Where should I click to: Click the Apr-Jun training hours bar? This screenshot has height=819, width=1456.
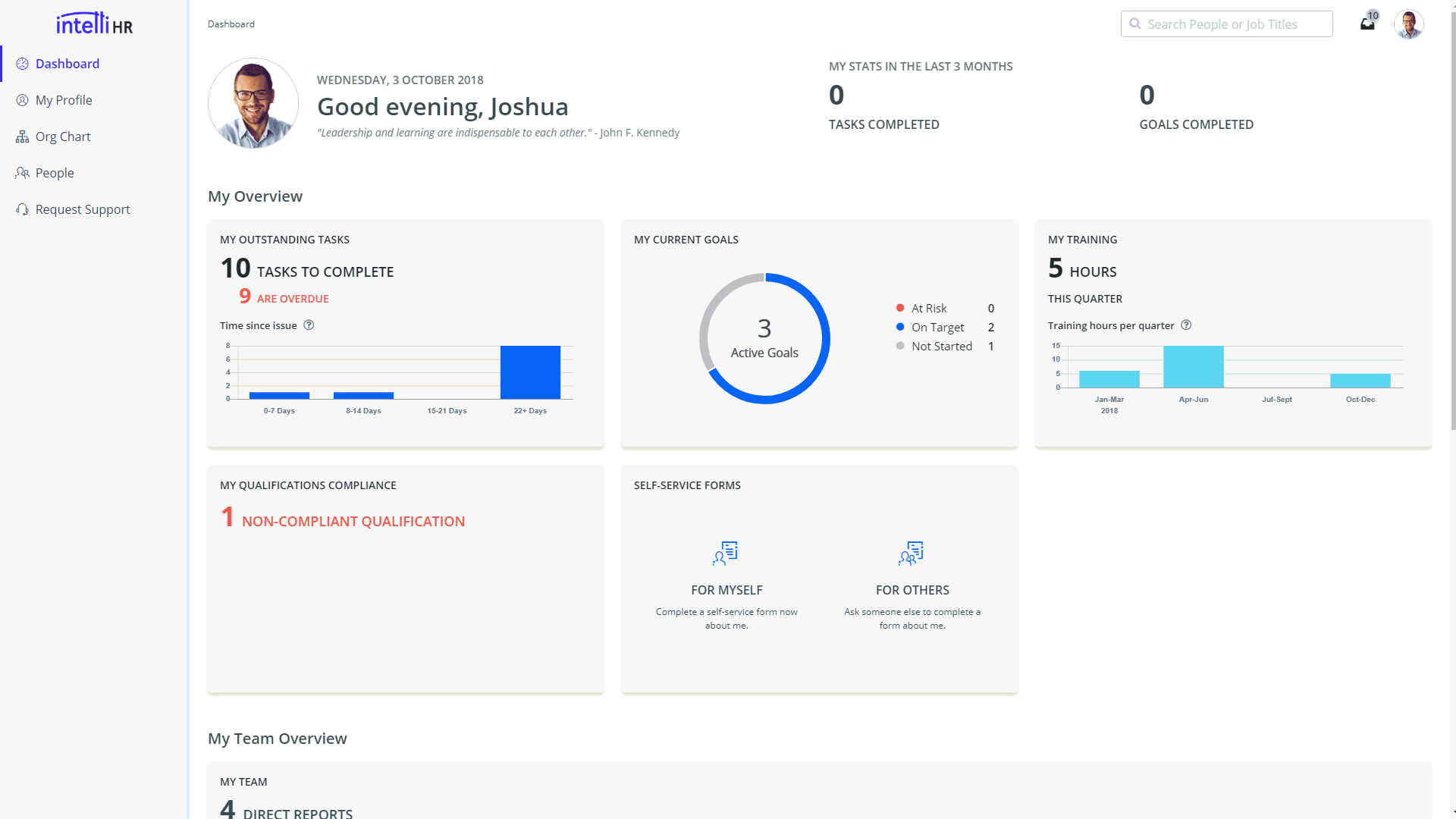(x=1193, y=367)
